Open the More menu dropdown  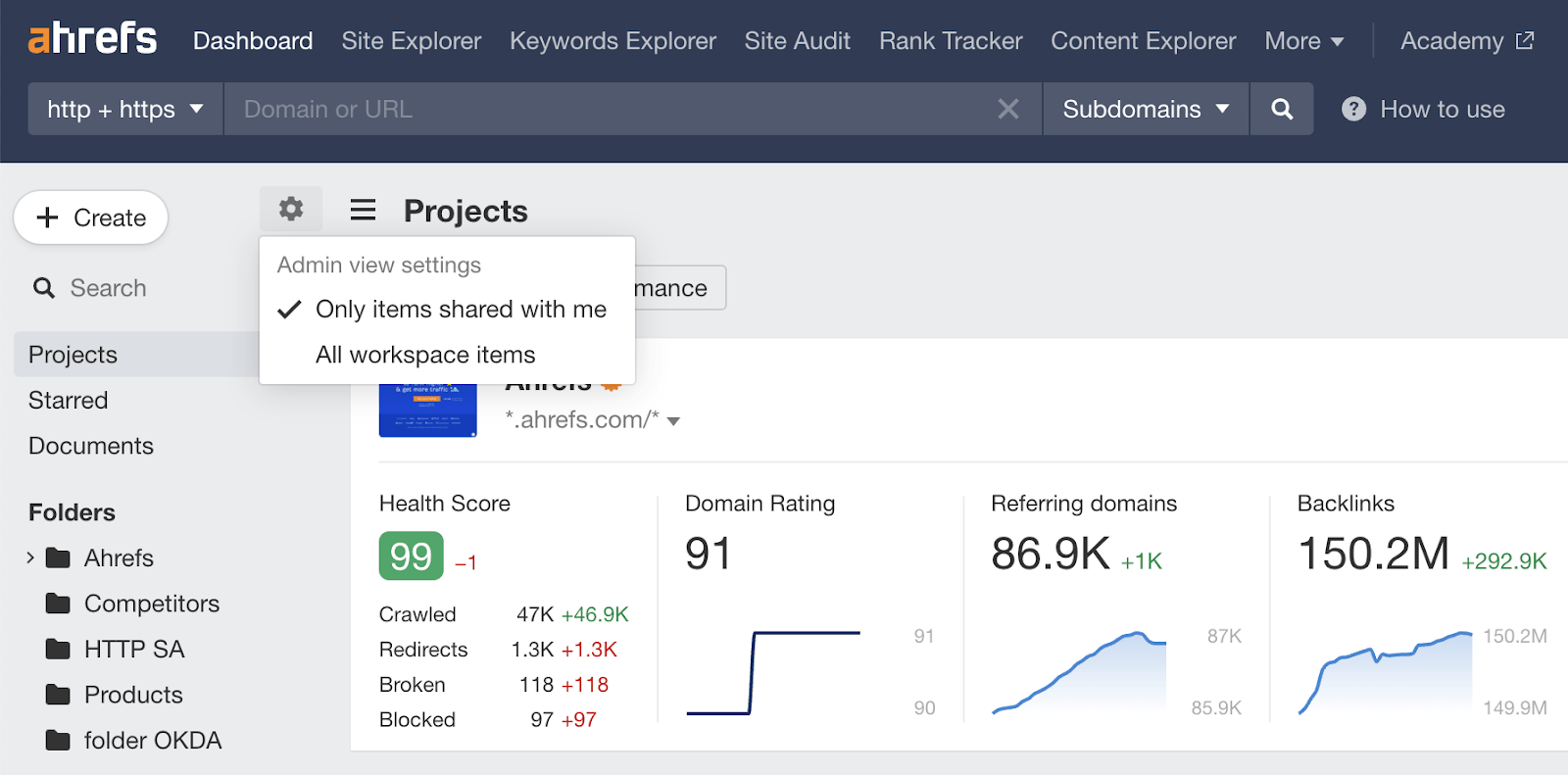click(1303, 41)
